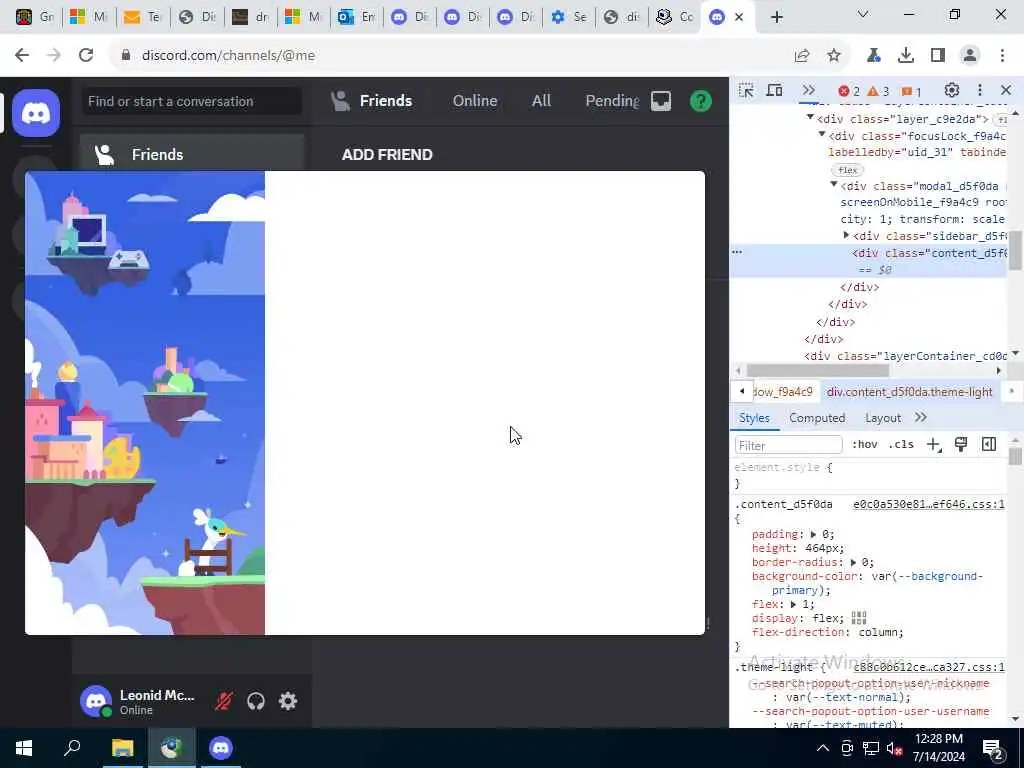Activate DevTools inspect element picker

click(746, 90)
